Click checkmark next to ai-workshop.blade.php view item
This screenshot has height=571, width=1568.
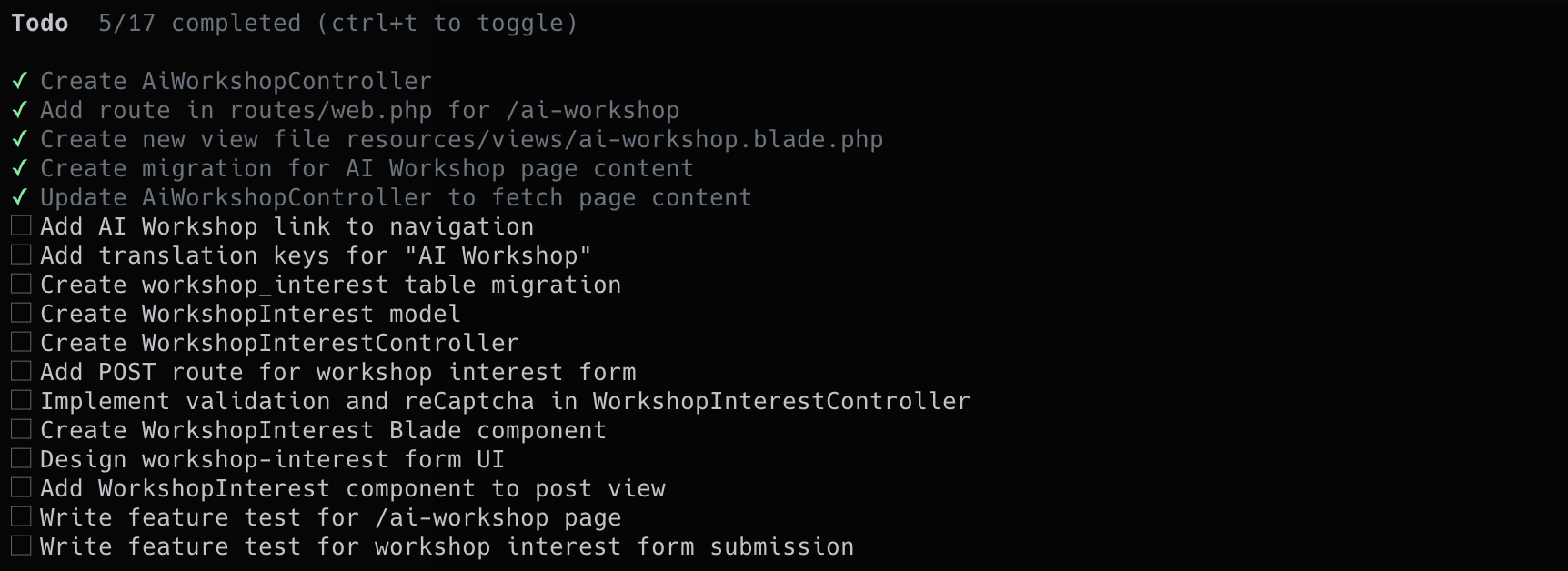click(19, 139)
